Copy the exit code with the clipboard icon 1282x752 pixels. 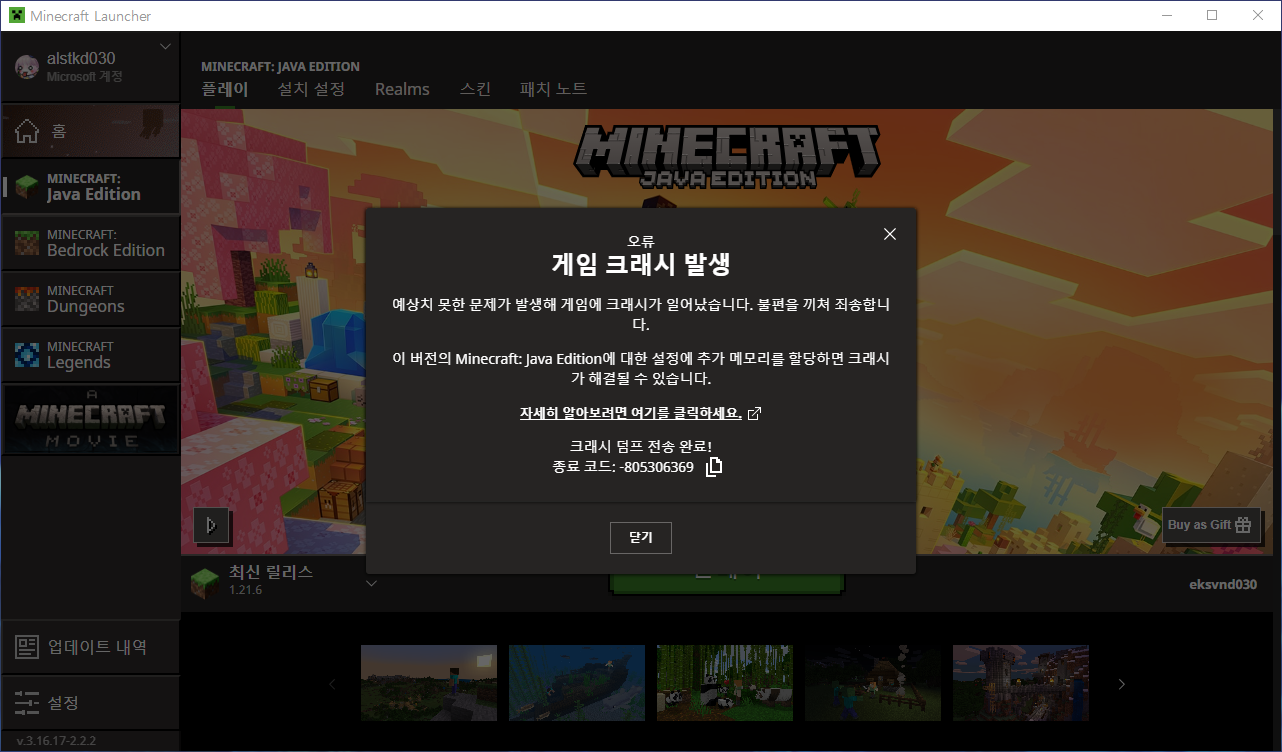click(714, 467)
